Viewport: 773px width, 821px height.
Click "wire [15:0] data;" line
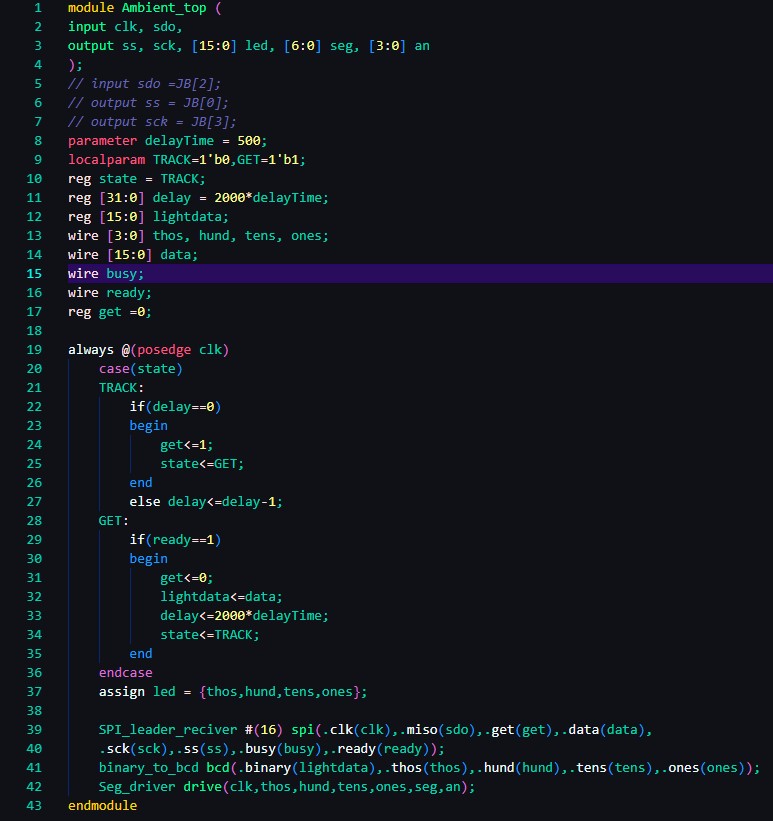click(133, 255)
